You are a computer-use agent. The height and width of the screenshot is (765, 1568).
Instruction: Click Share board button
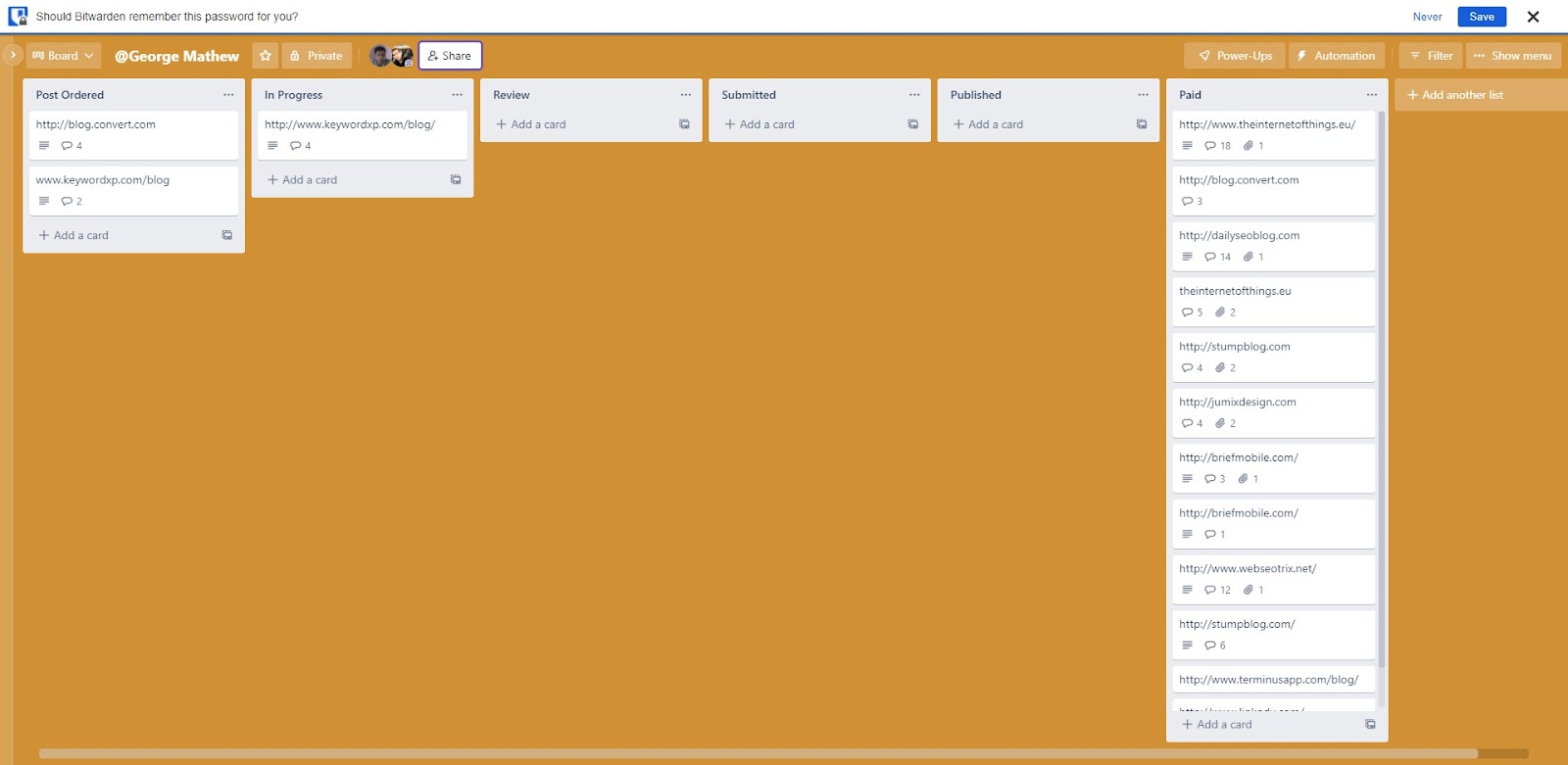pos(450,56)
